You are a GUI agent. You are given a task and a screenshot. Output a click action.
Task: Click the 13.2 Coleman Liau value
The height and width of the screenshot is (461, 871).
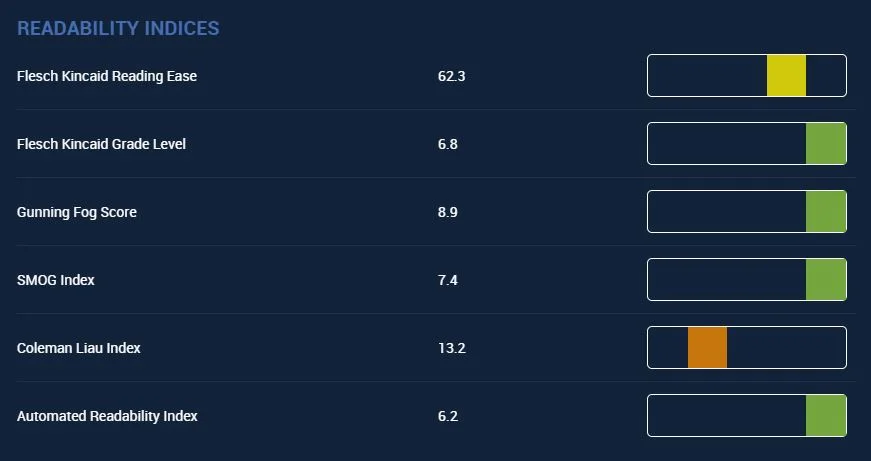point(452,348)
